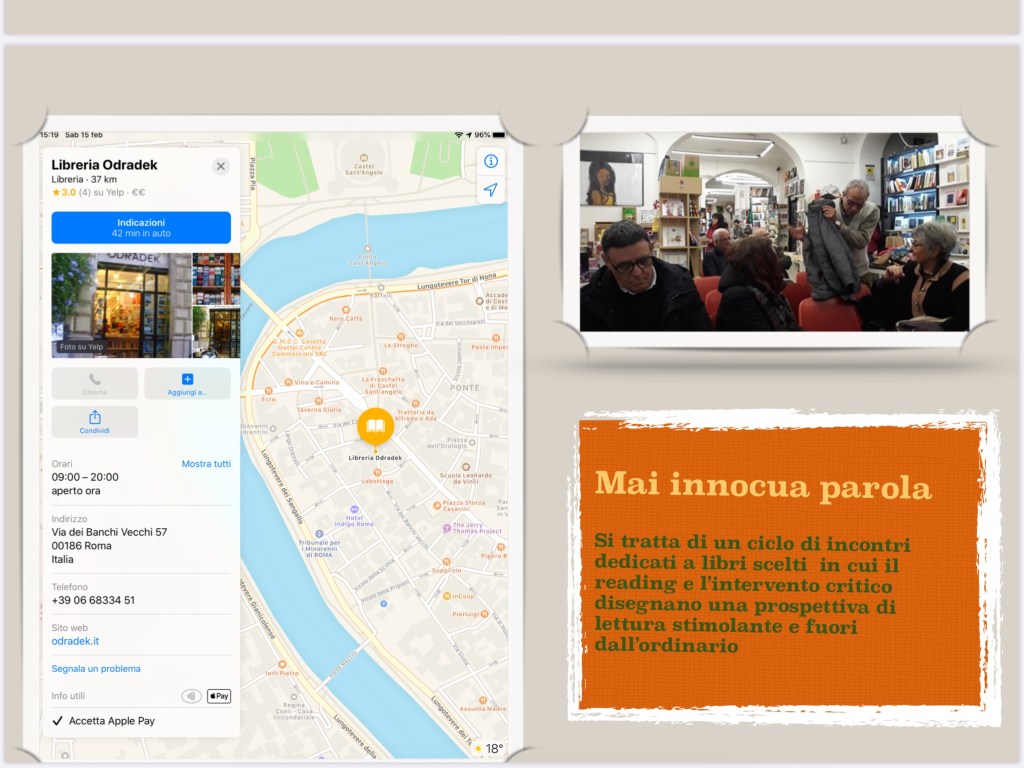
Task: Tap the Chiama phone icon
Action: point(95,380)
